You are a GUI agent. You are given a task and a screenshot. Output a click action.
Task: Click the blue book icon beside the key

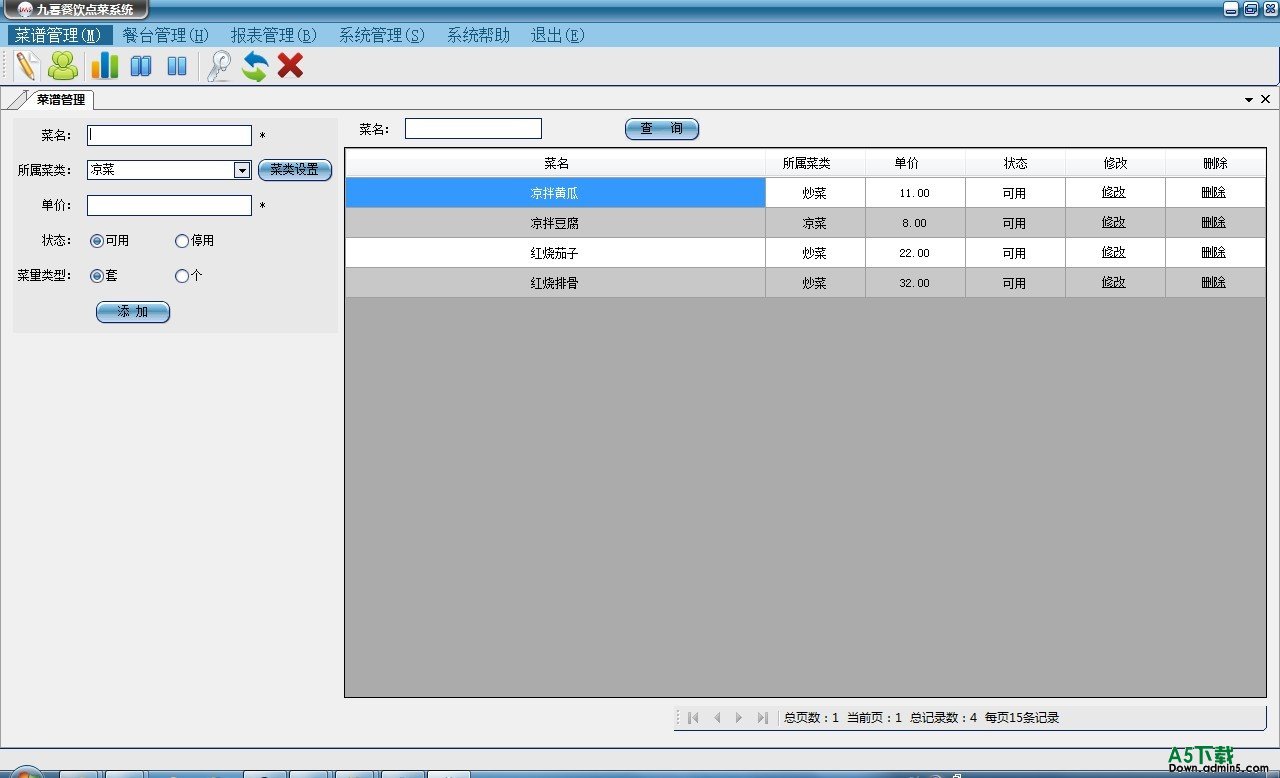pyautogui.click(x=177, y=67)
